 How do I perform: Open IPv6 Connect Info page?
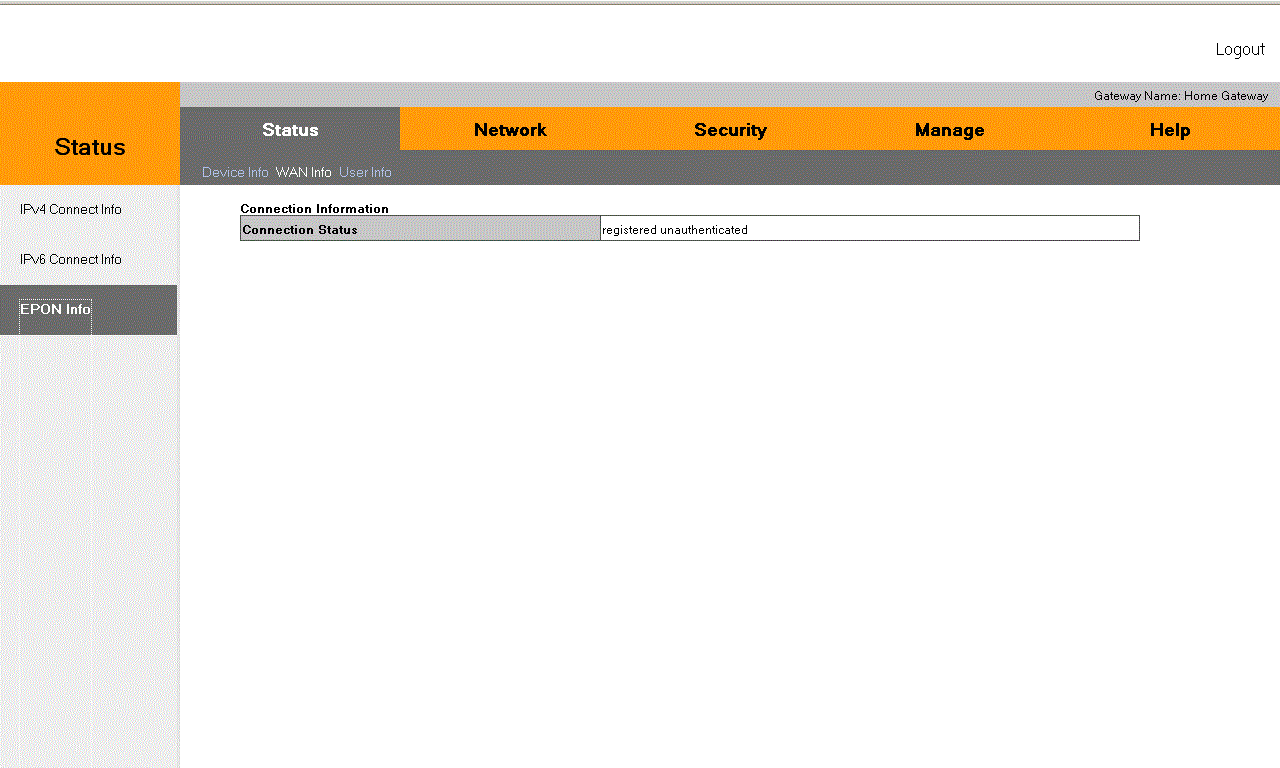[71, 260]
